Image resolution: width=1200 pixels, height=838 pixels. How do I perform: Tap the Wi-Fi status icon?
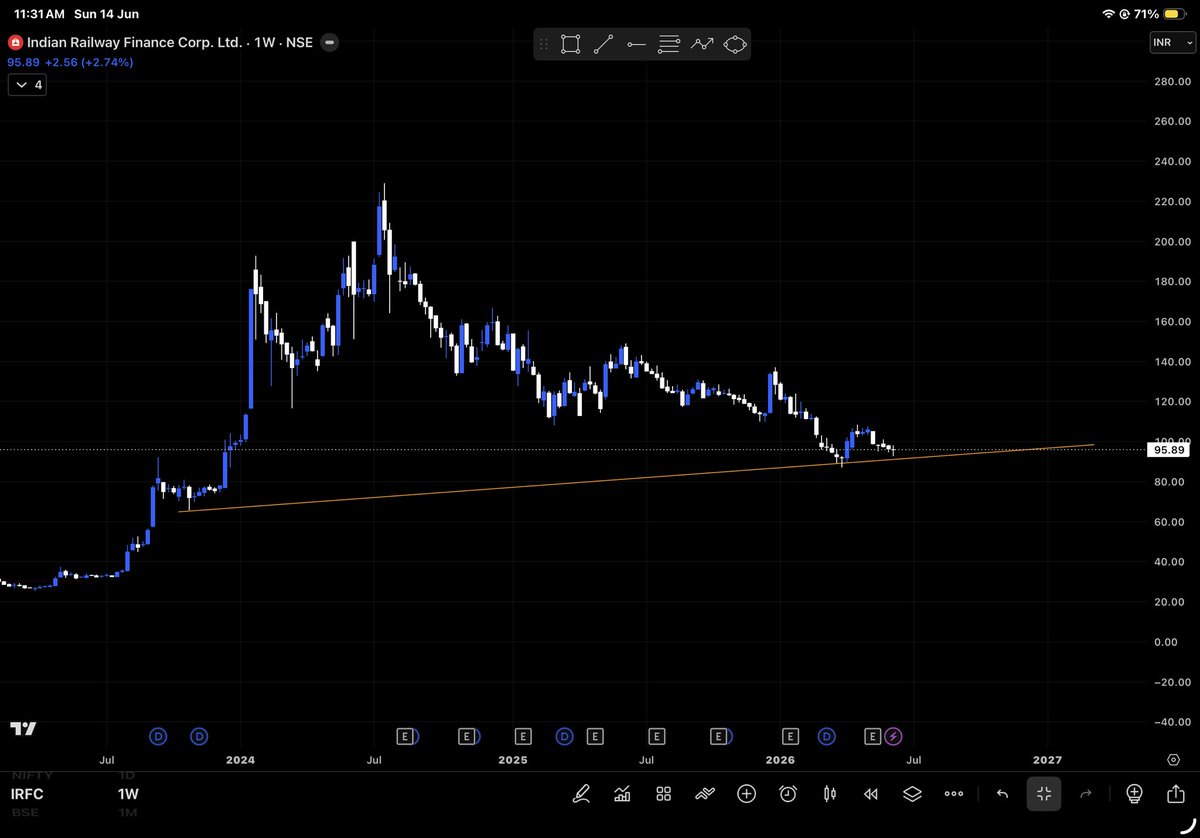click(x=1109, y=14)
